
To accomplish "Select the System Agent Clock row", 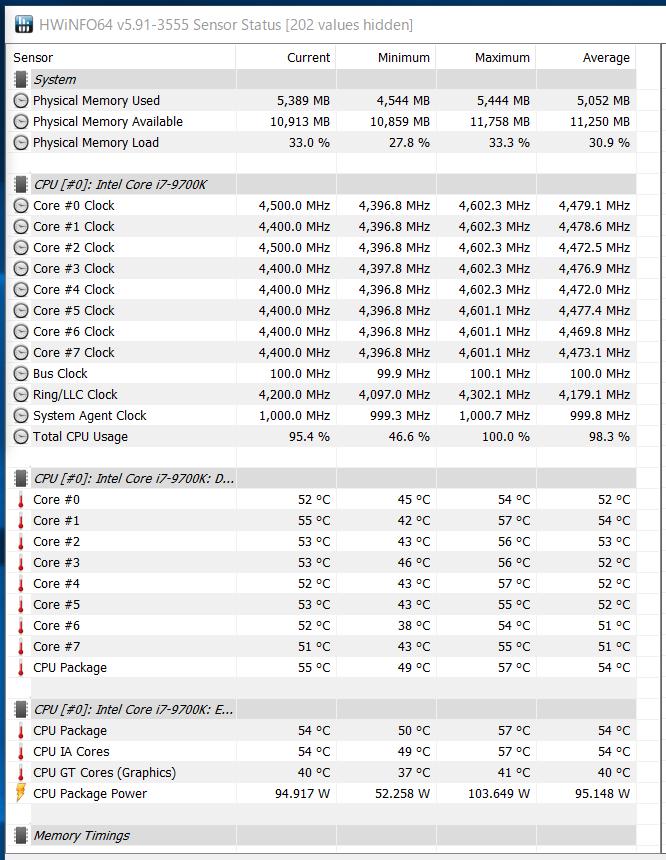I will 321,416.
